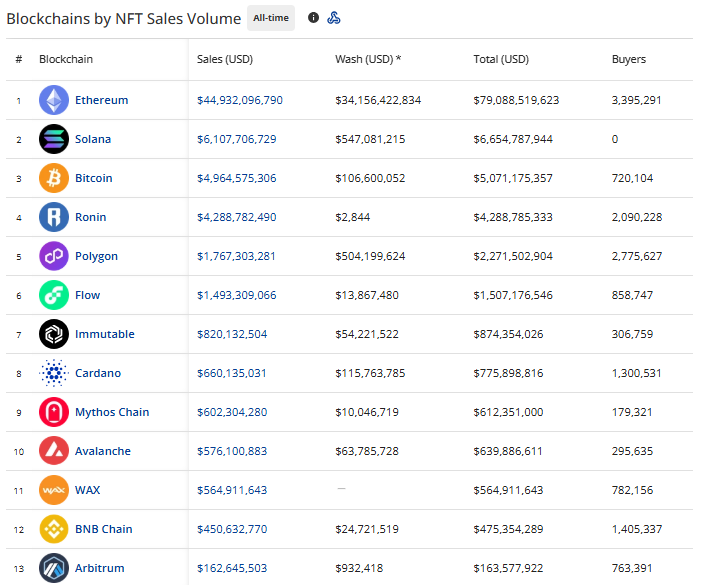Click the Immutable logo icon

pos(54,334)
